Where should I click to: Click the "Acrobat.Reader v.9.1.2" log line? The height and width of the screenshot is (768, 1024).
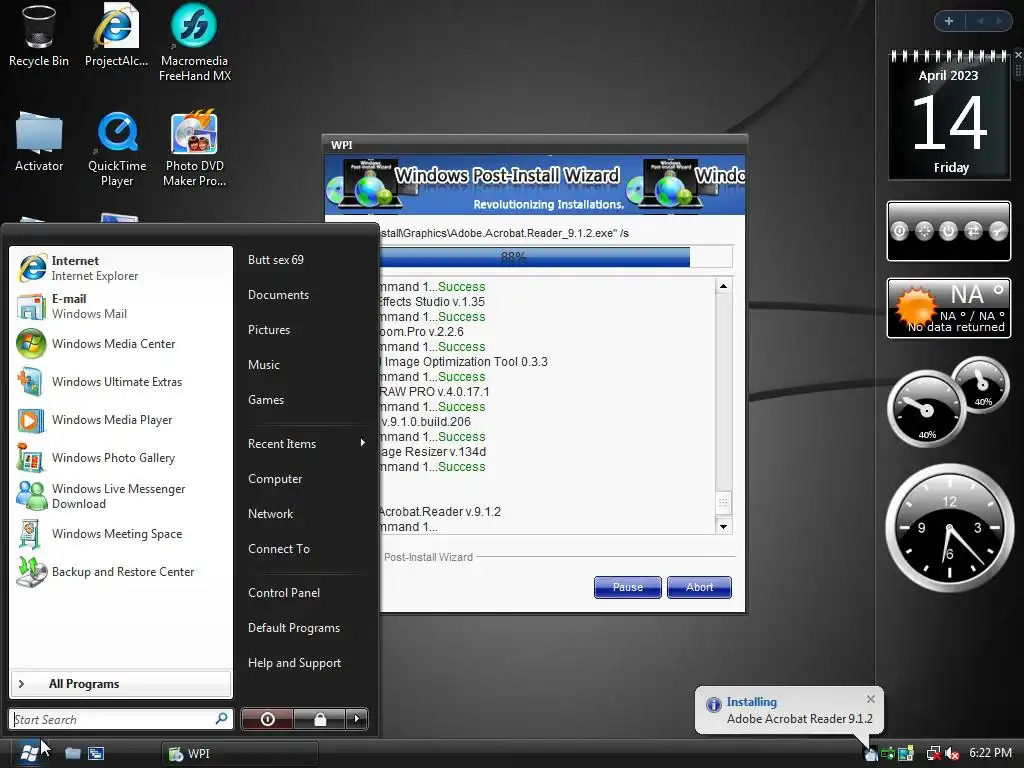(x=440, y=511)
